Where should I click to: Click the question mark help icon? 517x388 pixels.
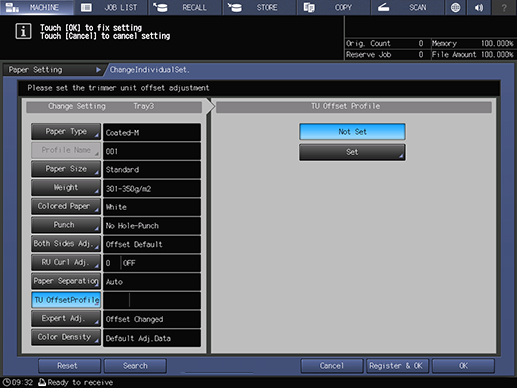click(504, 7)
